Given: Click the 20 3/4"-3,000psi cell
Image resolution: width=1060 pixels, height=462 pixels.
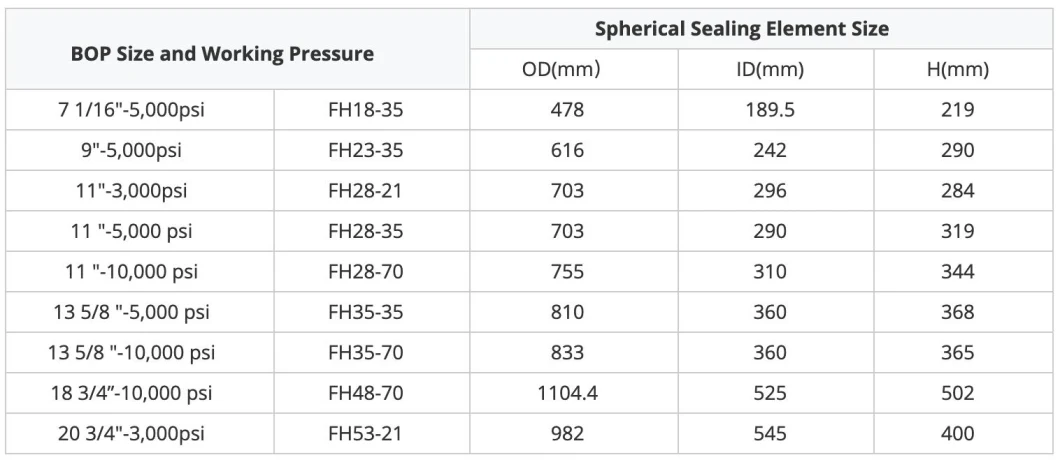Looking at the screenshot, I should pyautogui.click(x=131, y=434).
